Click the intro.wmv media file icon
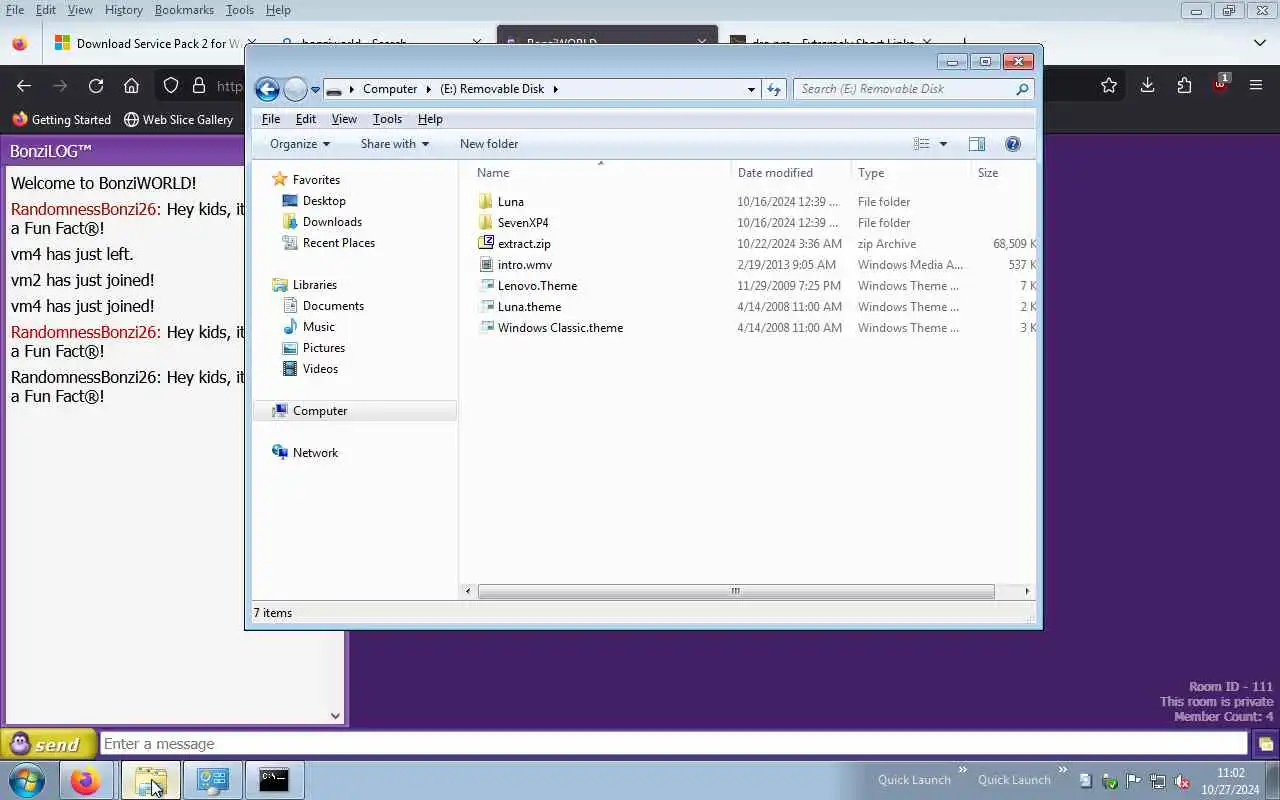 (486, 264)
